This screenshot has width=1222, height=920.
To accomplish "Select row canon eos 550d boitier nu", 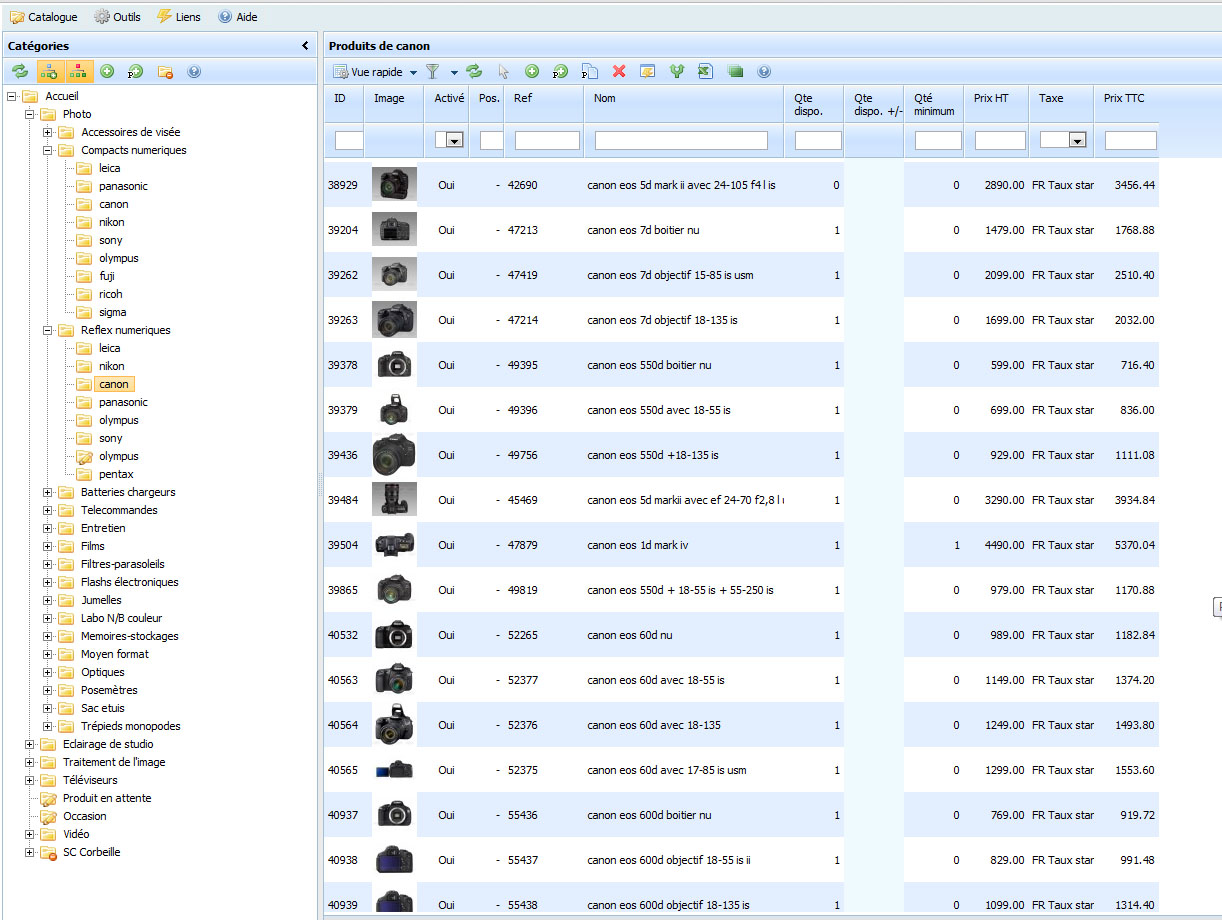I will [741, 365].
